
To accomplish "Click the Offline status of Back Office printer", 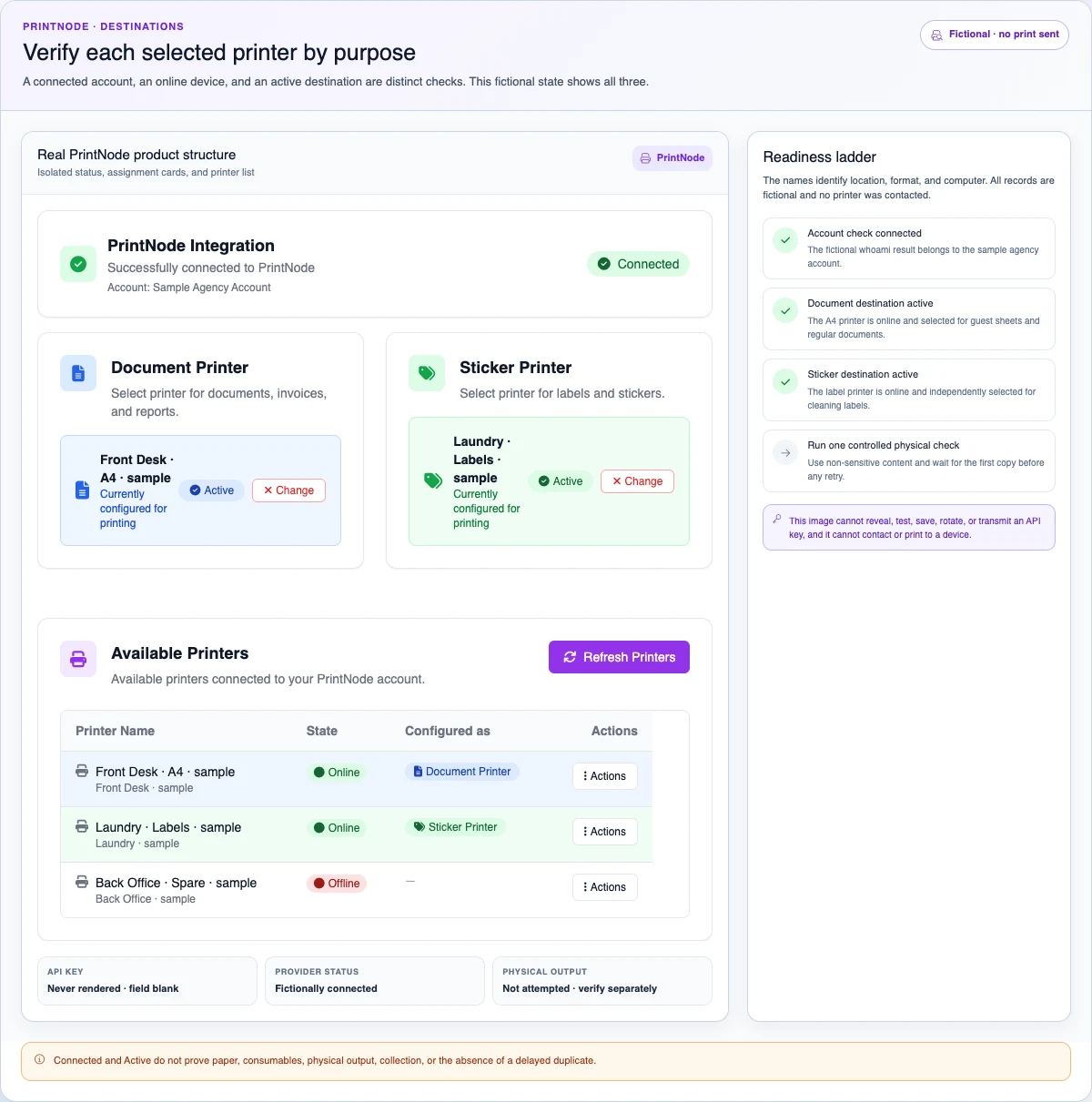I will (x=337, y=884).
